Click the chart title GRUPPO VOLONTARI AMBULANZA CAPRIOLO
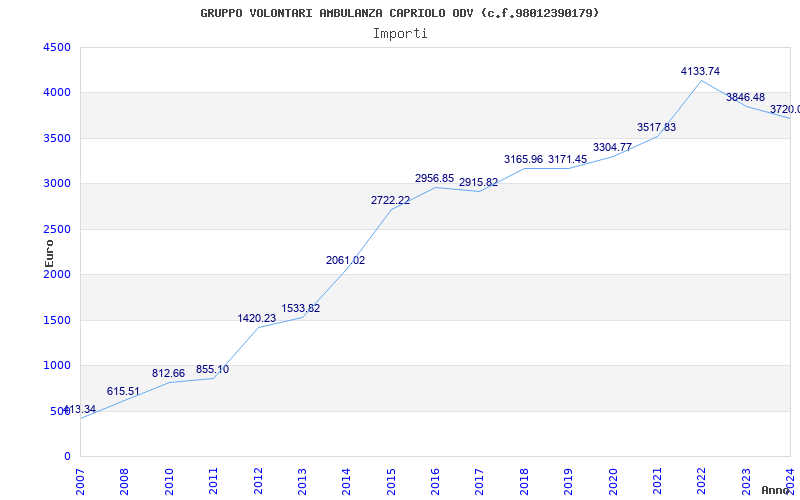 [x=399, y=13]
